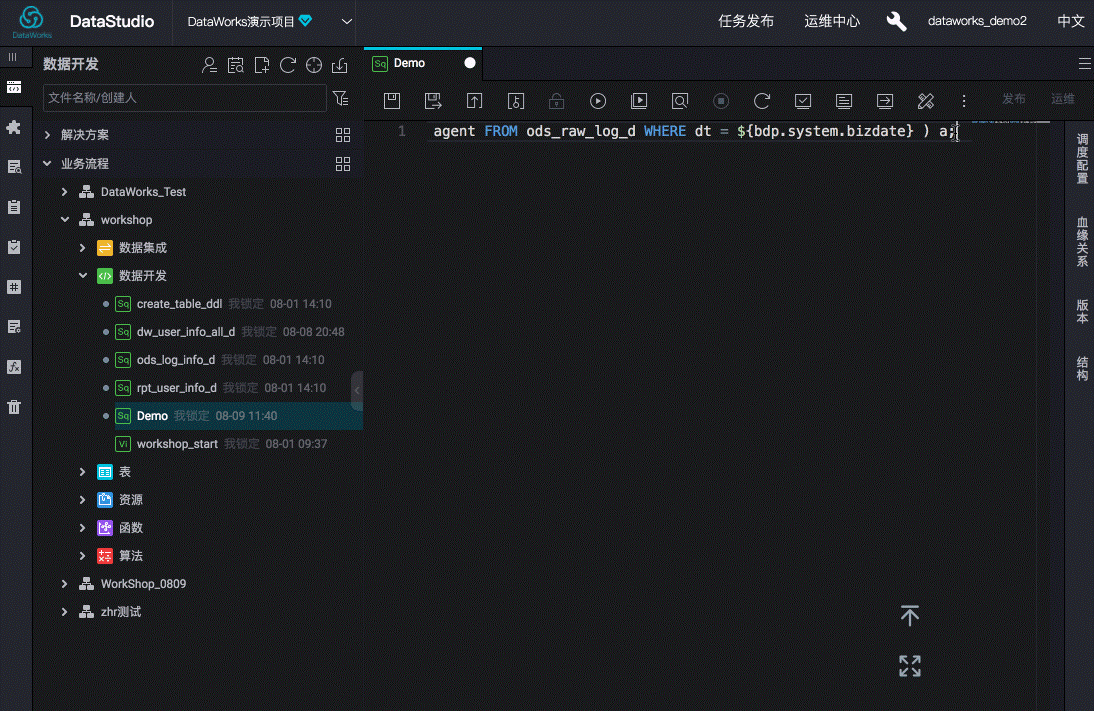The width and height of the screenshot is (1094, 711).
Task: Click the Reload icon in editor toolbar
Action: click(762, 100)
